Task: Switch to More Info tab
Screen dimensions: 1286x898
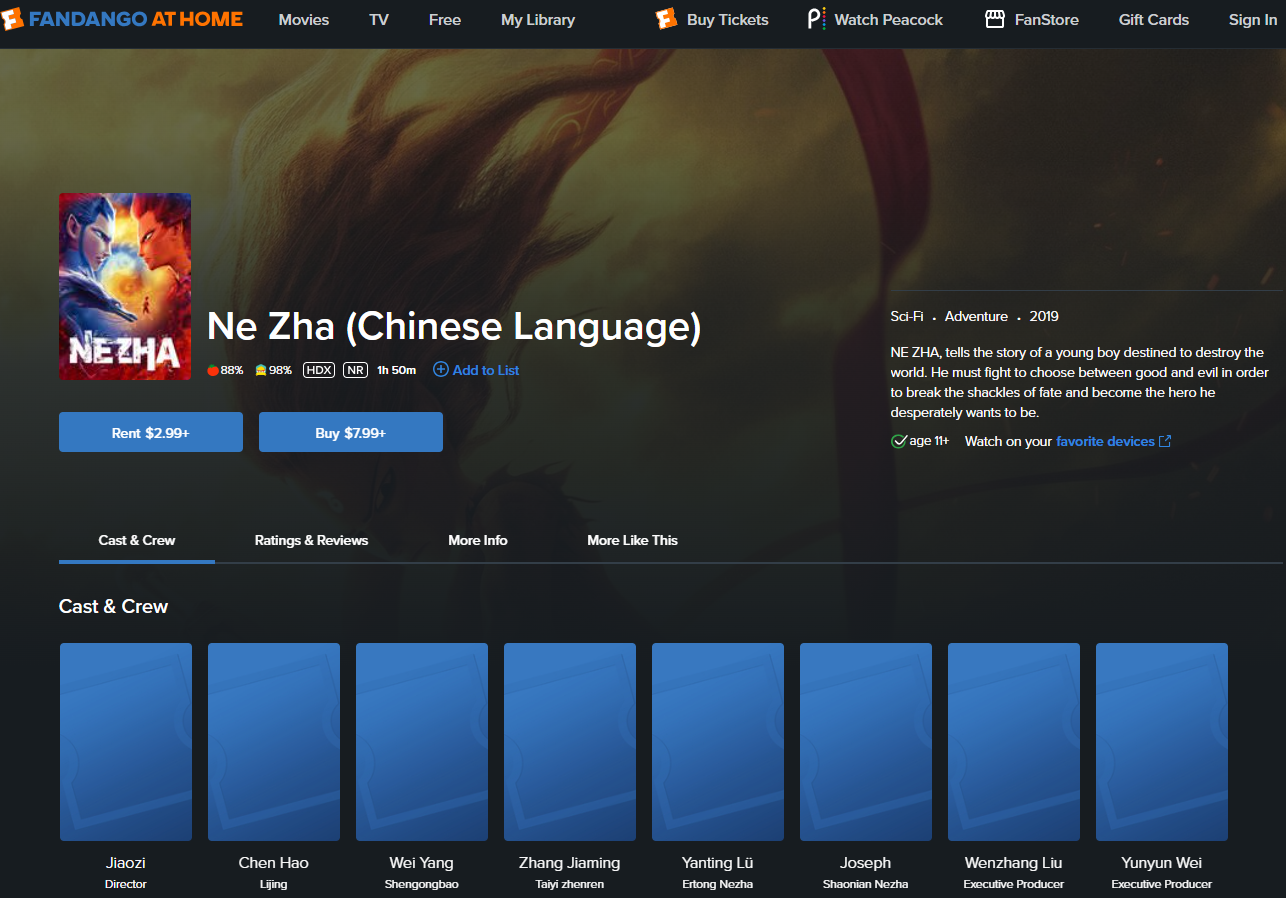Action: pyautogui.click(x=478, y=540)
